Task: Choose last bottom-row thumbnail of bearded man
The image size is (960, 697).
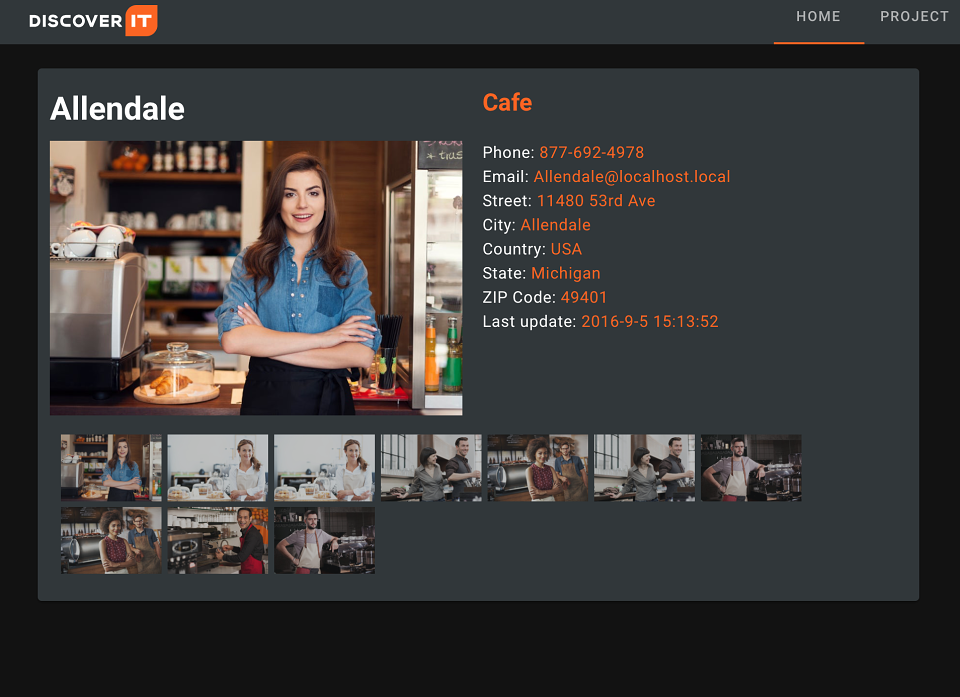Action: click(x=324, y=540)
